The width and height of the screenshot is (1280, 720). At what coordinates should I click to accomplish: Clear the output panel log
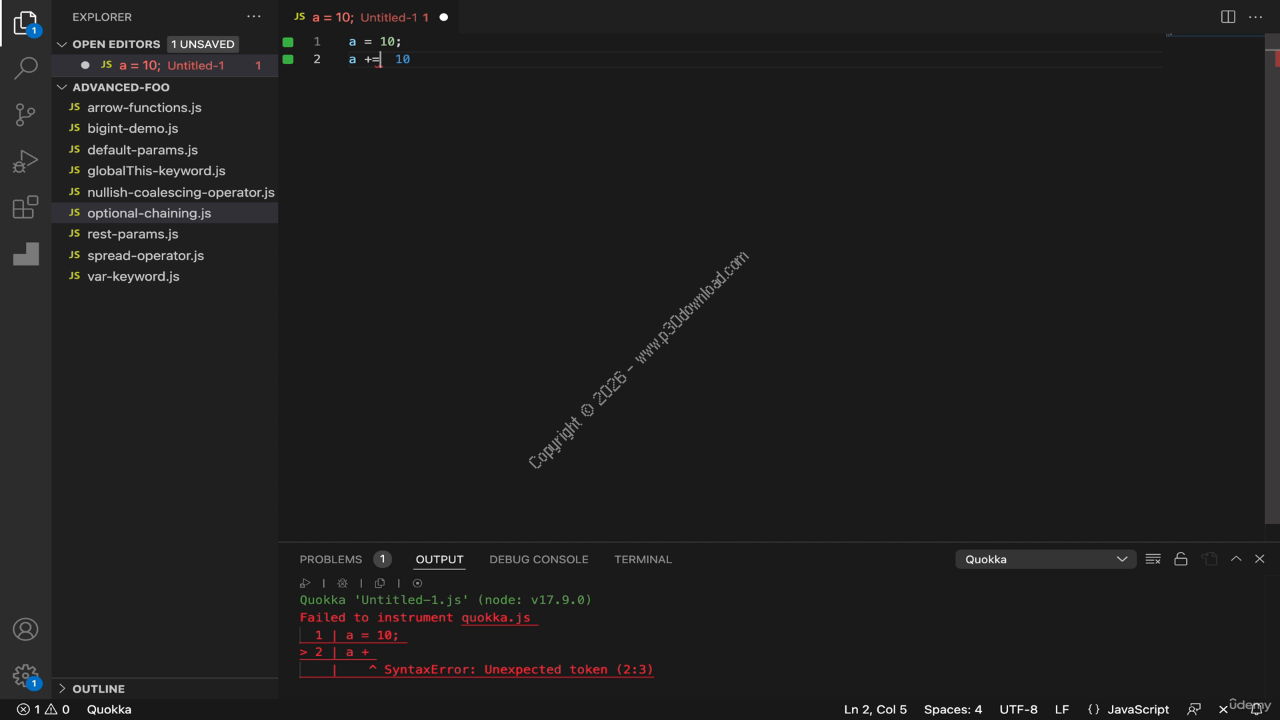tap(1153, 559)
